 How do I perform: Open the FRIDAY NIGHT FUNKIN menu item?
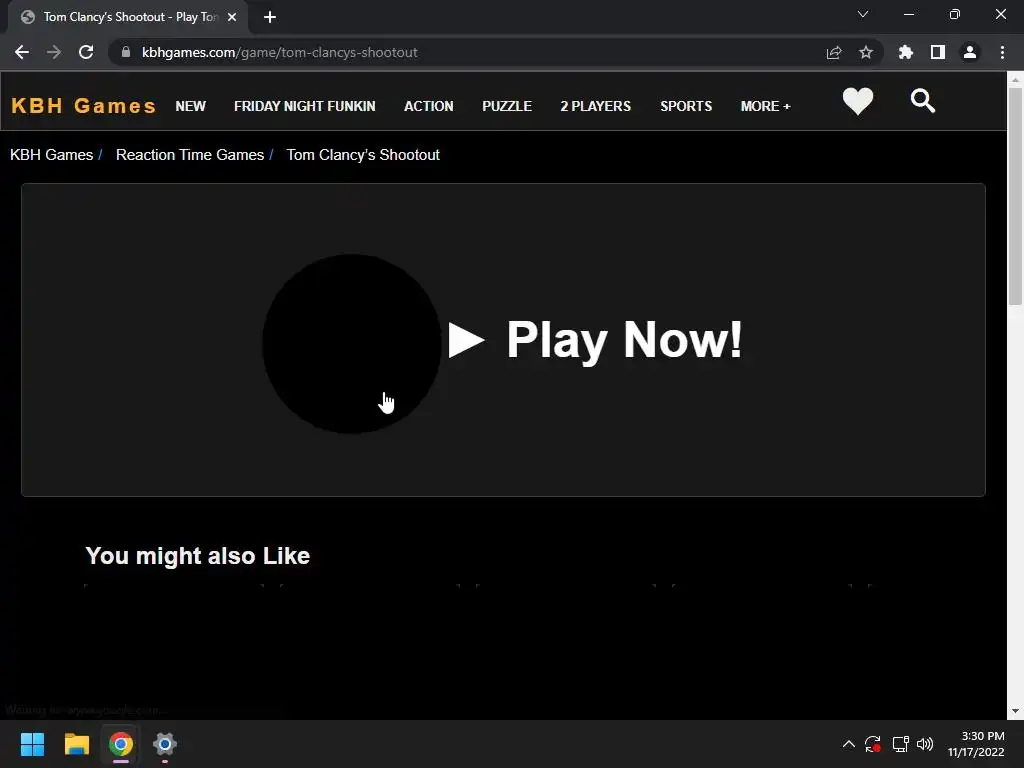coord(304,106)
